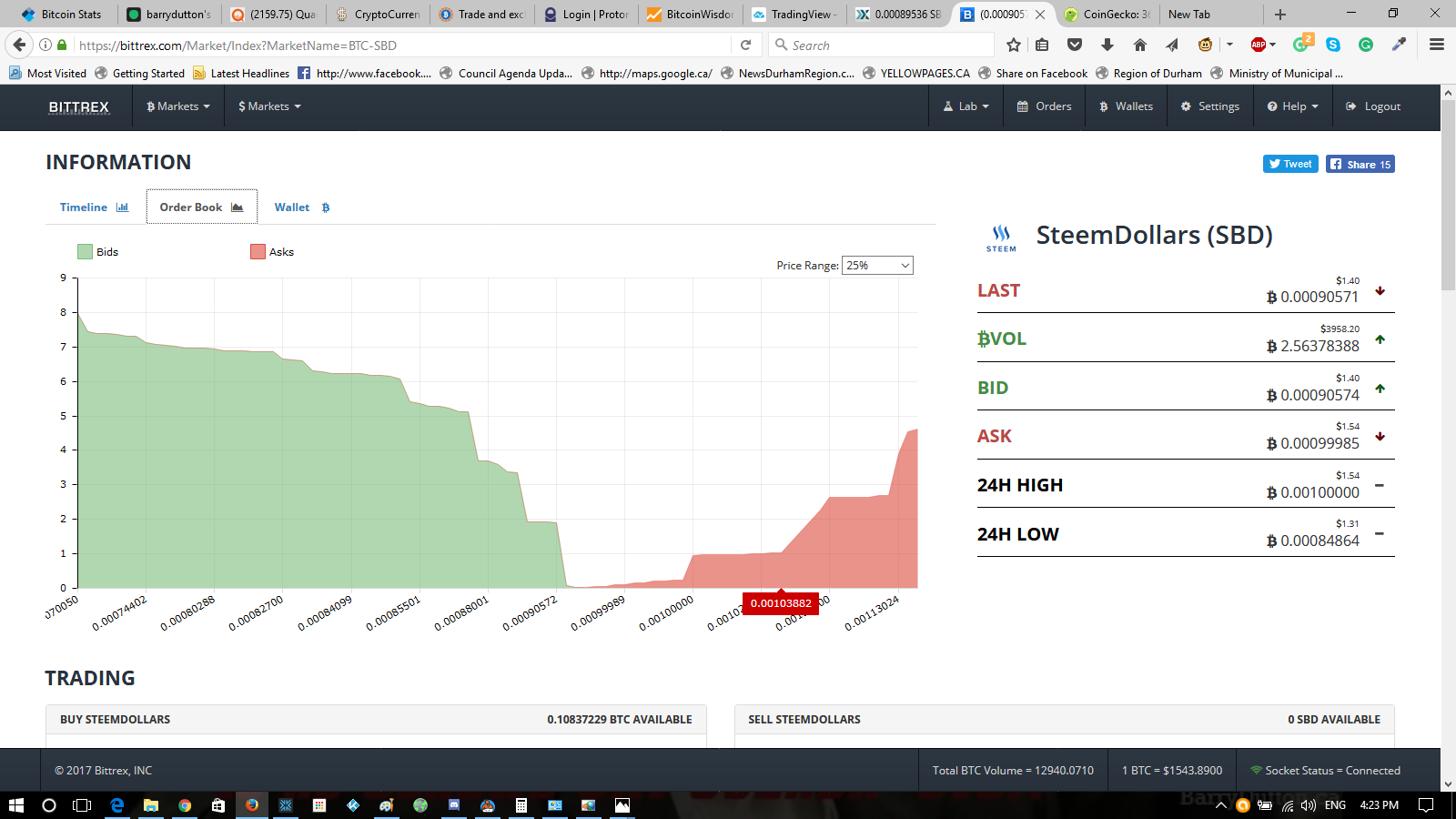Screen dimensions: 1456x819
Task: Click the ASK price value 0.00099985
Action: pos(1319,443)
